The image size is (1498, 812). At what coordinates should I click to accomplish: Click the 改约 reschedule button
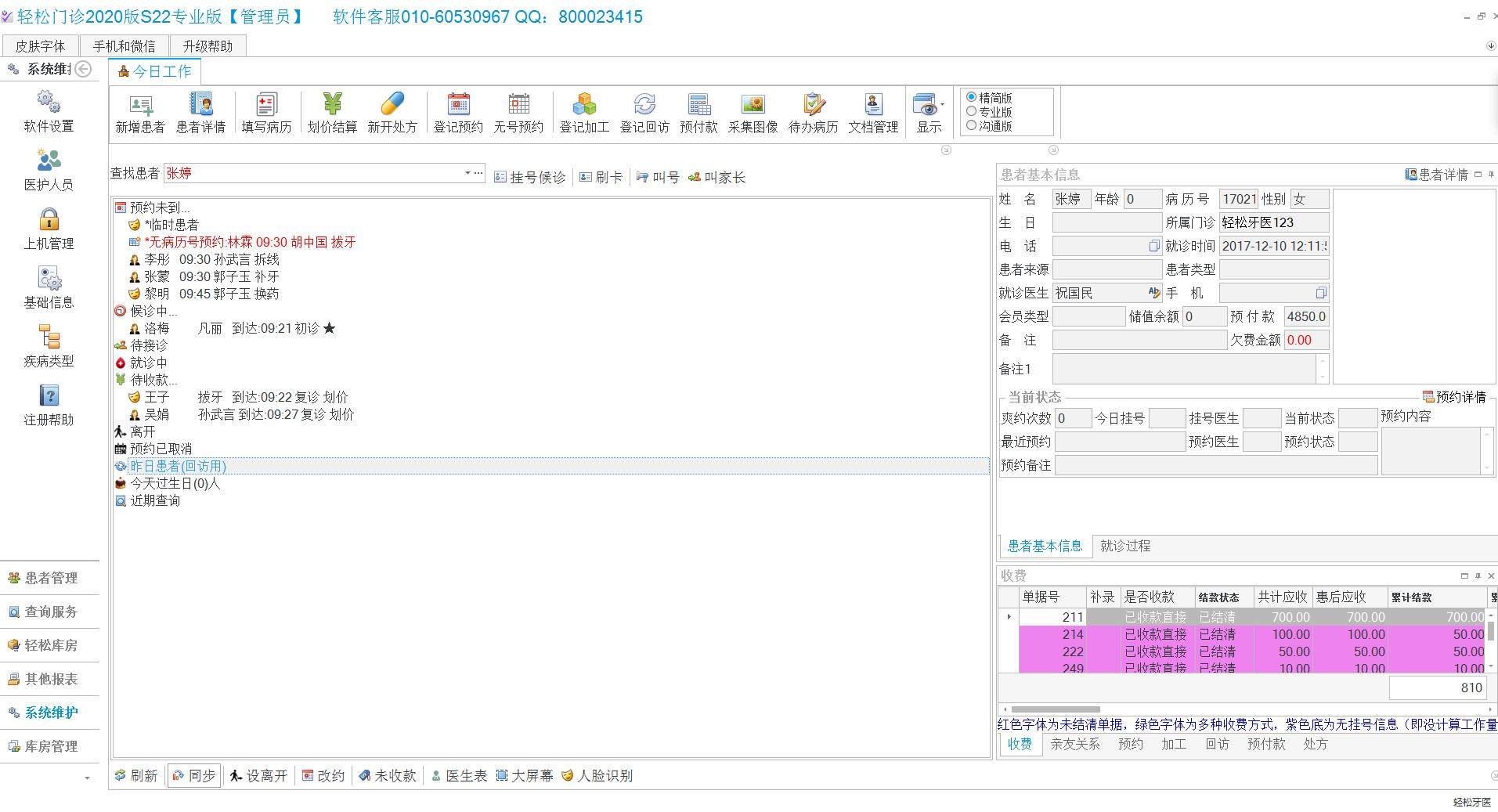point(323,775)
